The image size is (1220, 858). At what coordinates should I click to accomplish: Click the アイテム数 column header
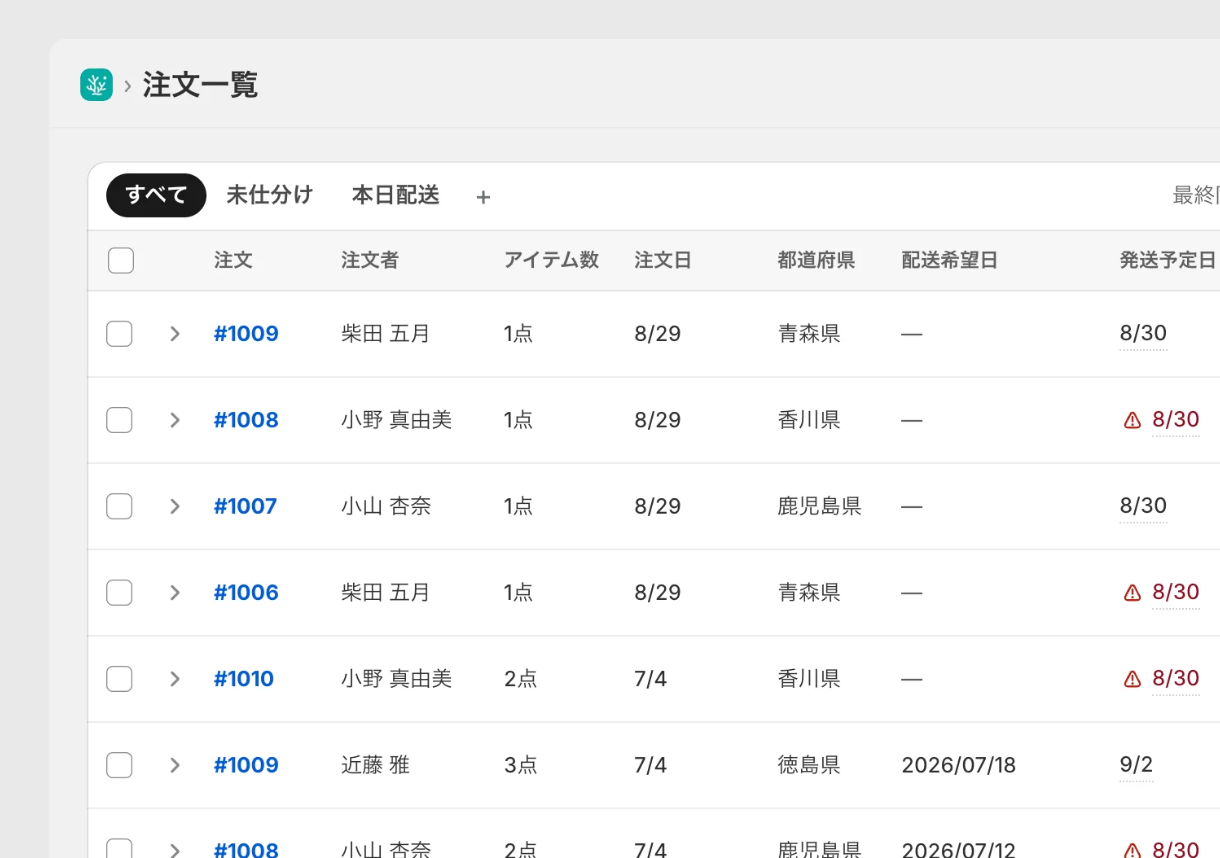point(551,260)
